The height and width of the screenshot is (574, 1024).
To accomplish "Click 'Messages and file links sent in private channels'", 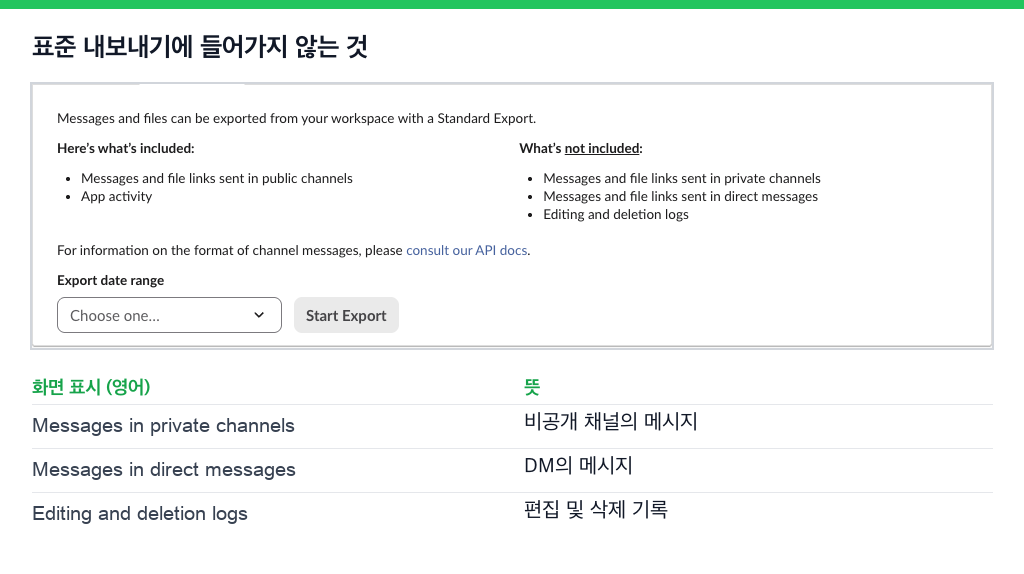I will pyautogui.click(x=682, y=179).
